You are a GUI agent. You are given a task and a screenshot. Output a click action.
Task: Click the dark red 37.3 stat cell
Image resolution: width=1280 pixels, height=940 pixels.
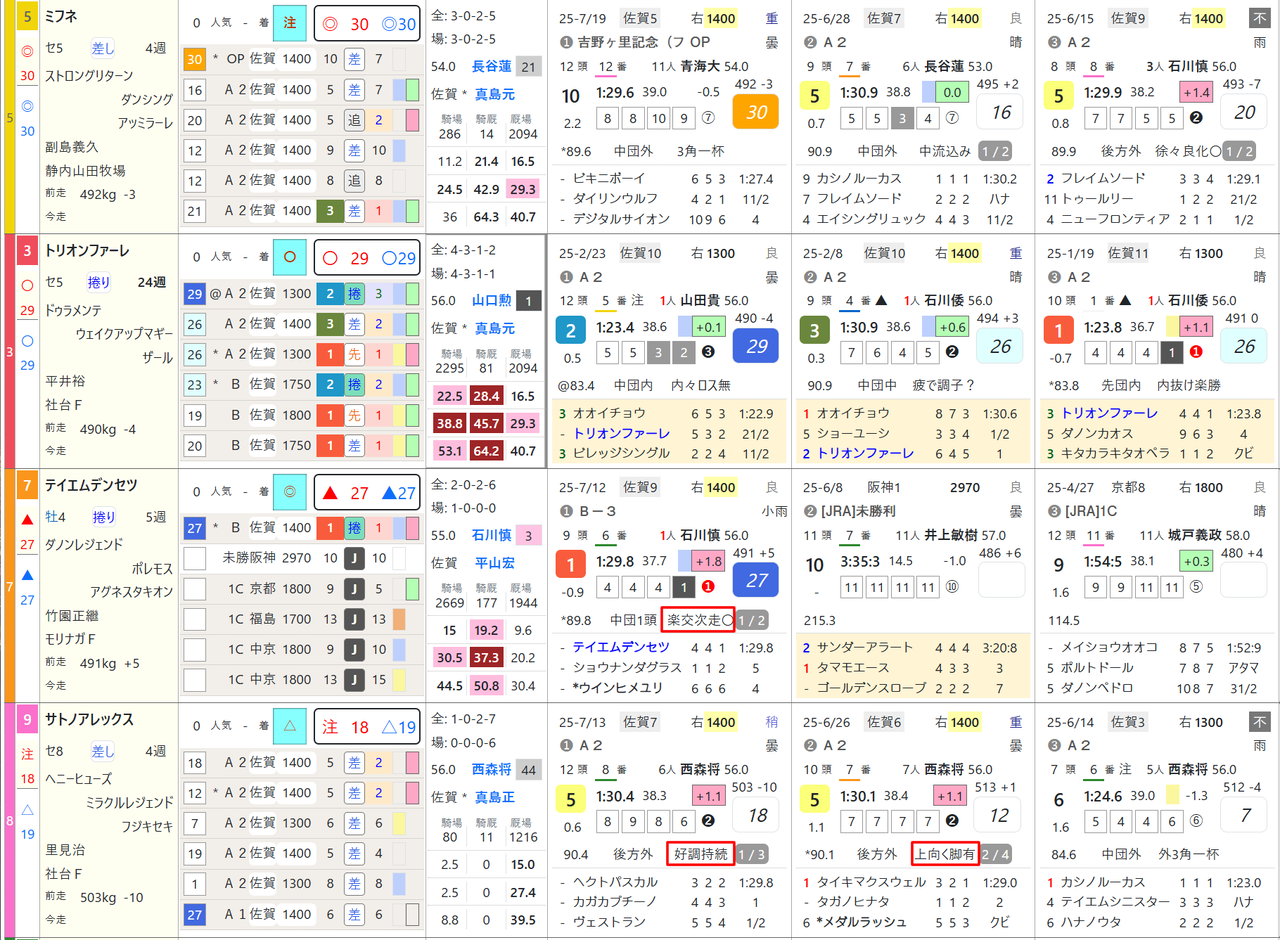pos(485,657)
